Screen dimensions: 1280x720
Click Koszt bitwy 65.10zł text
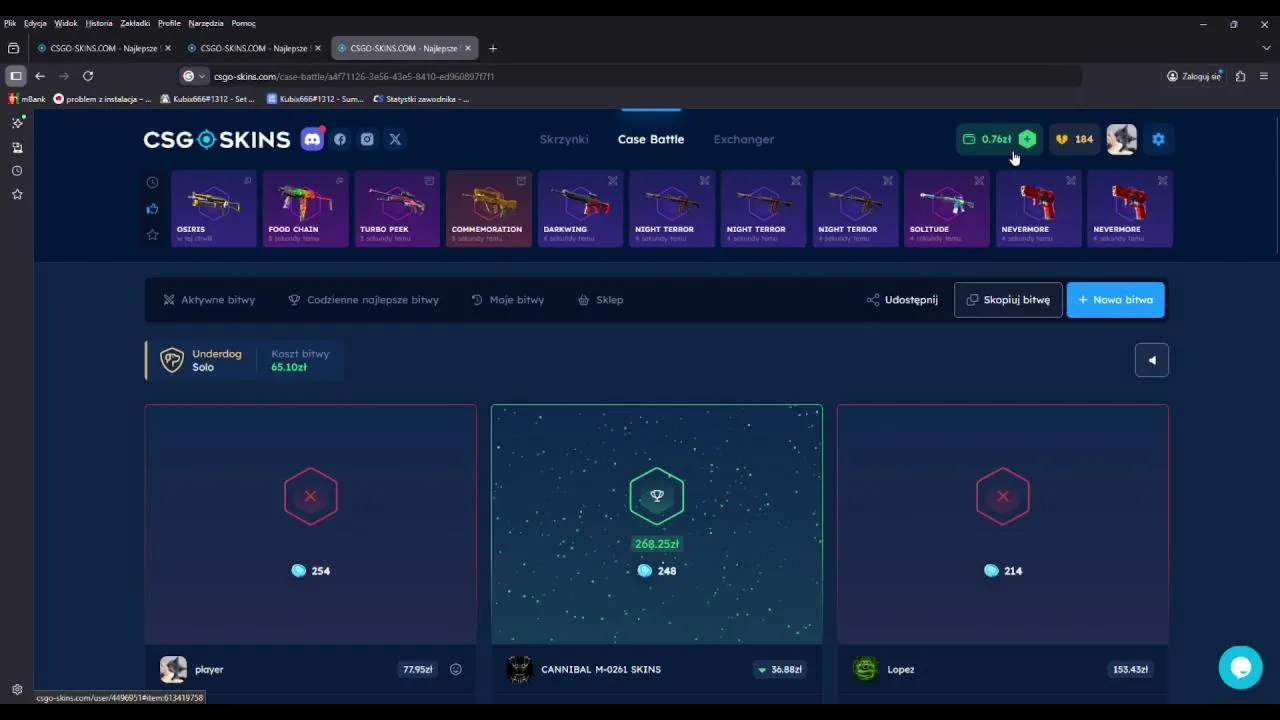299,361
